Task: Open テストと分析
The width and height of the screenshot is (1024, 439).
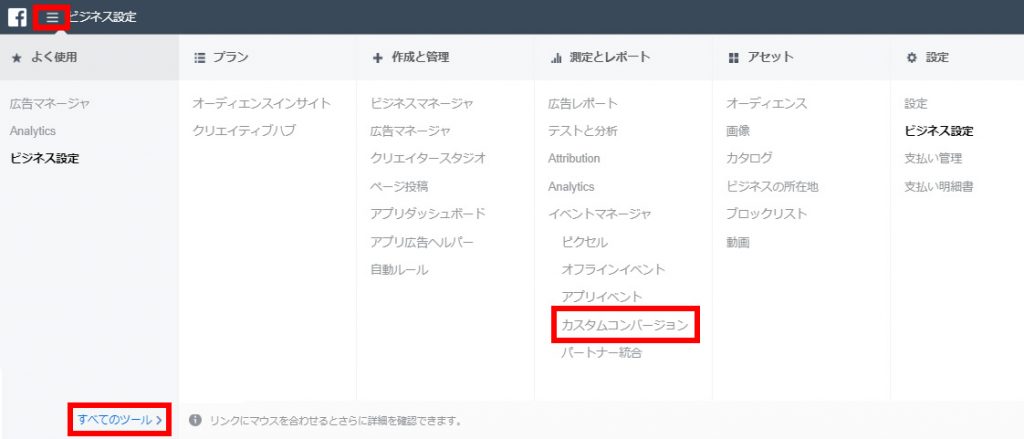Action: click(583, 131)
